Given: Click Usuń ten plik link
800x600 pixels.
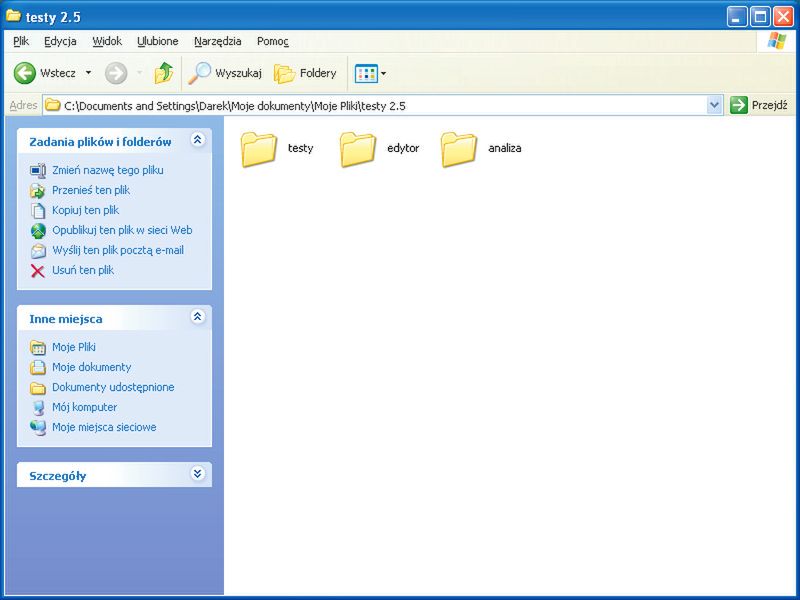Looking at the screenshot, I should click(83, 270).
